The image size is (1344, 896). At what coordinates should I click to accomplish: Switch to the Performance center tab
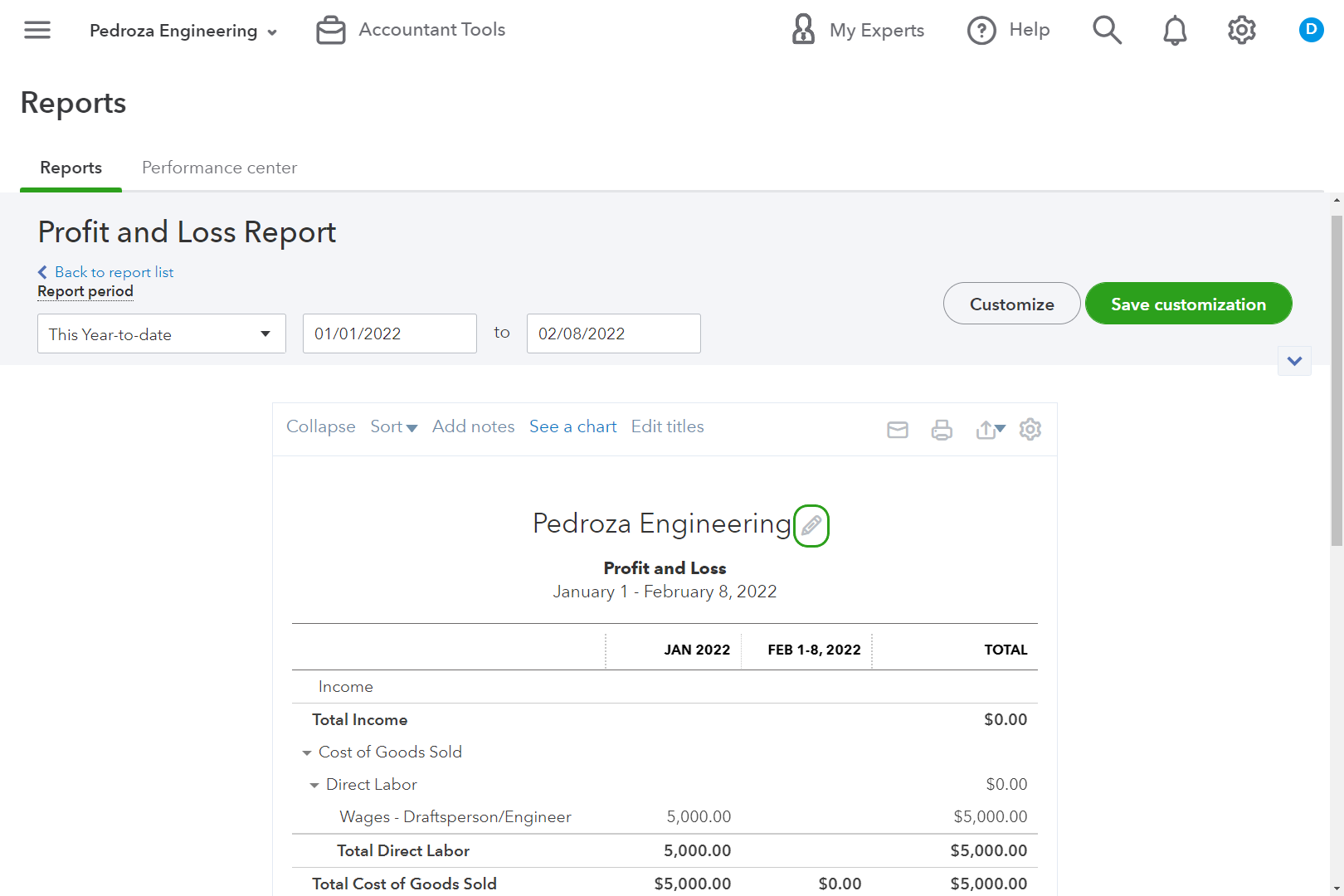(x=218, y=168)
